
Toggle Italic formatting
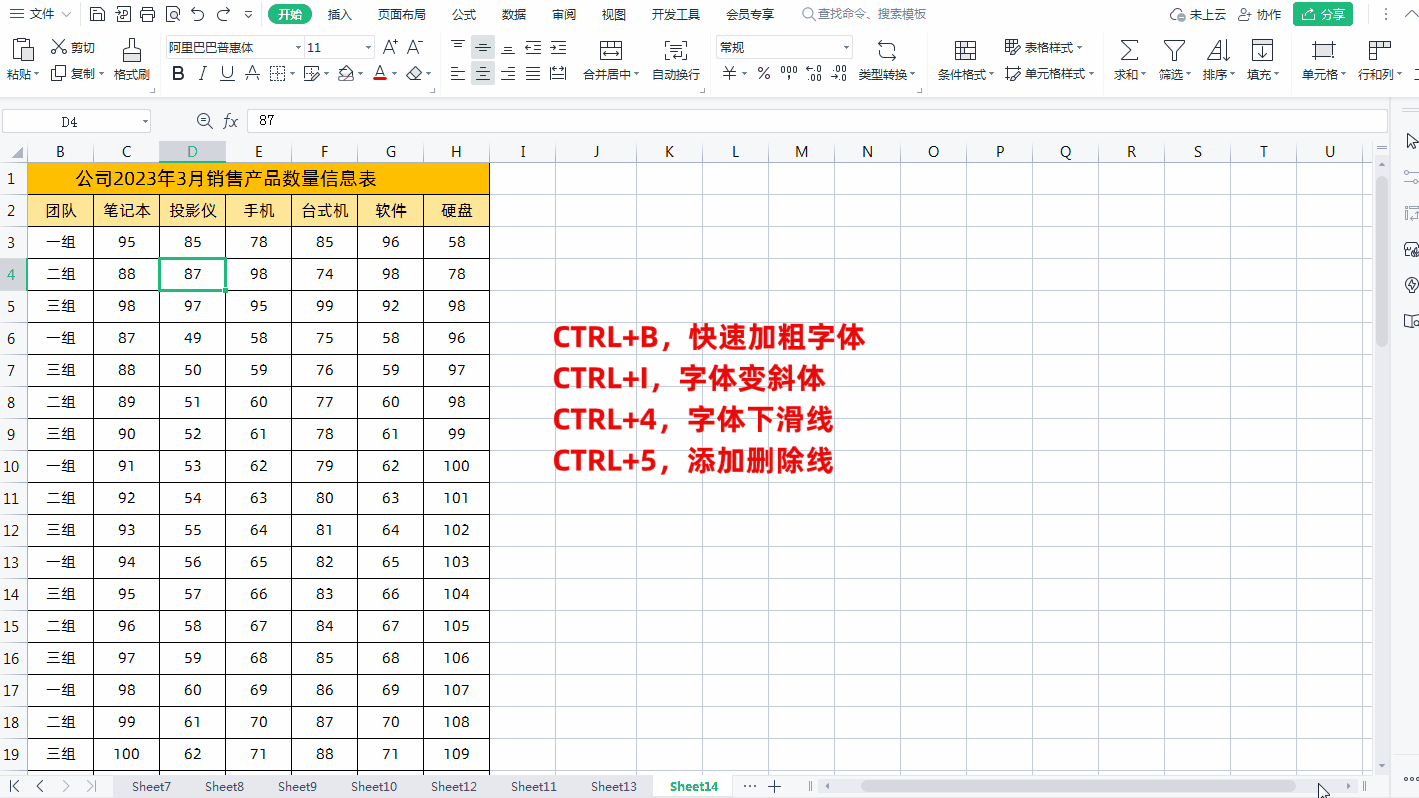203,73
